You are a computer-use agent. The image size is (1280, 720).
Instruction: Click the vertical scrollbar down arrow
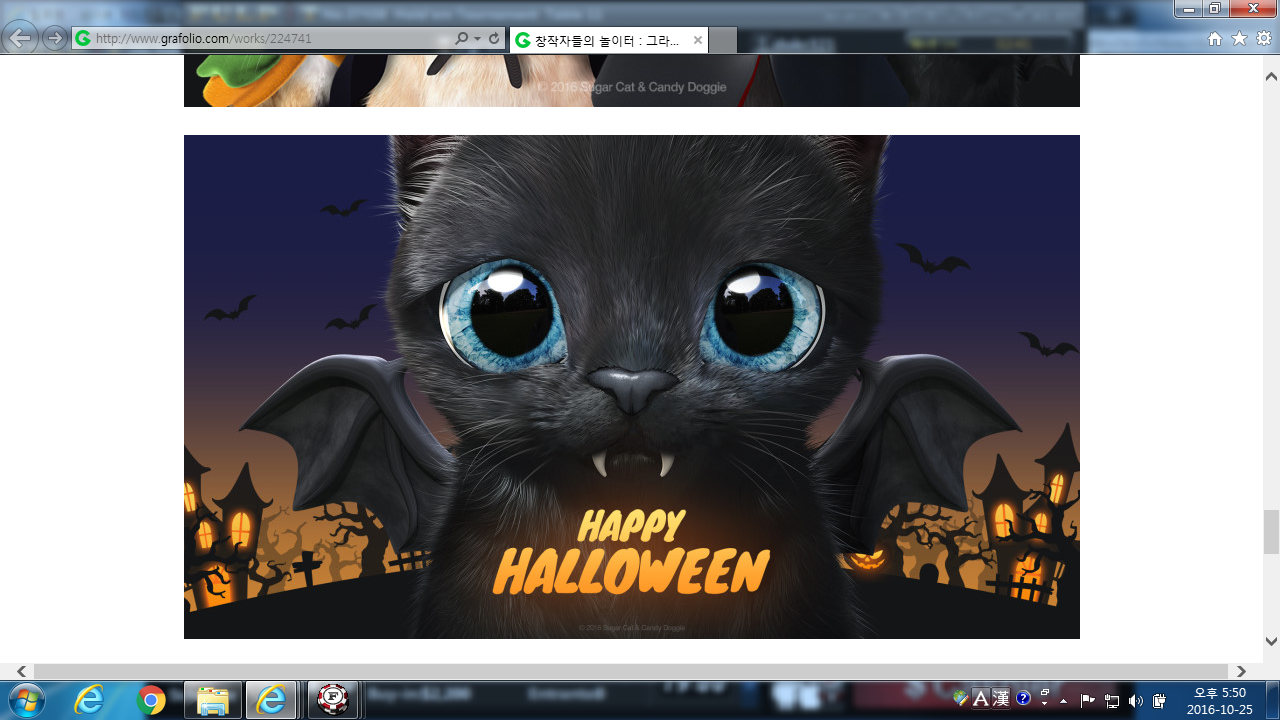[1271, 641]
